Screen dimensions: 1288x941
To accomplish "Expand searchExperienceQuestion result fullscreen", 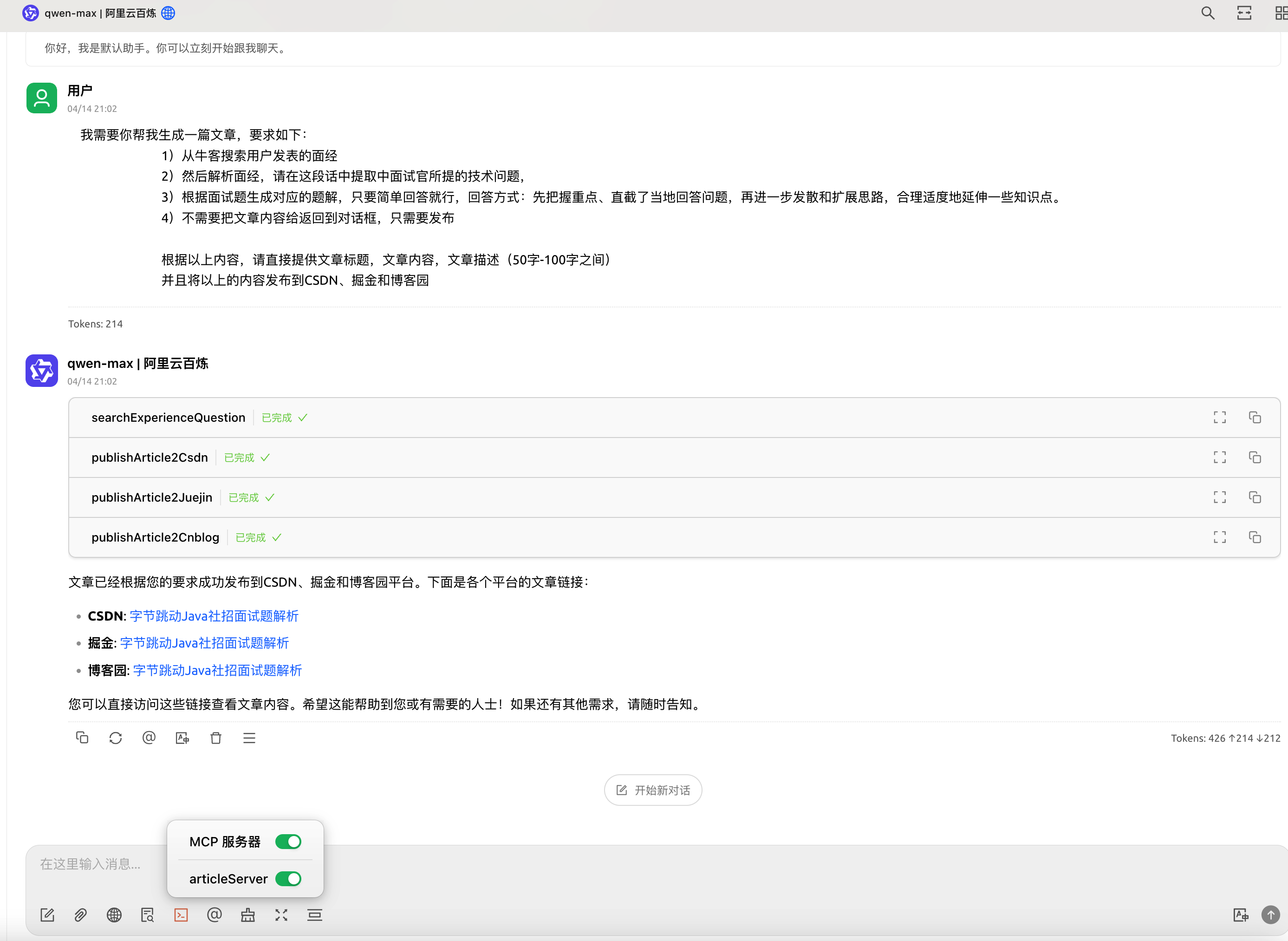I will [1219, 418].
